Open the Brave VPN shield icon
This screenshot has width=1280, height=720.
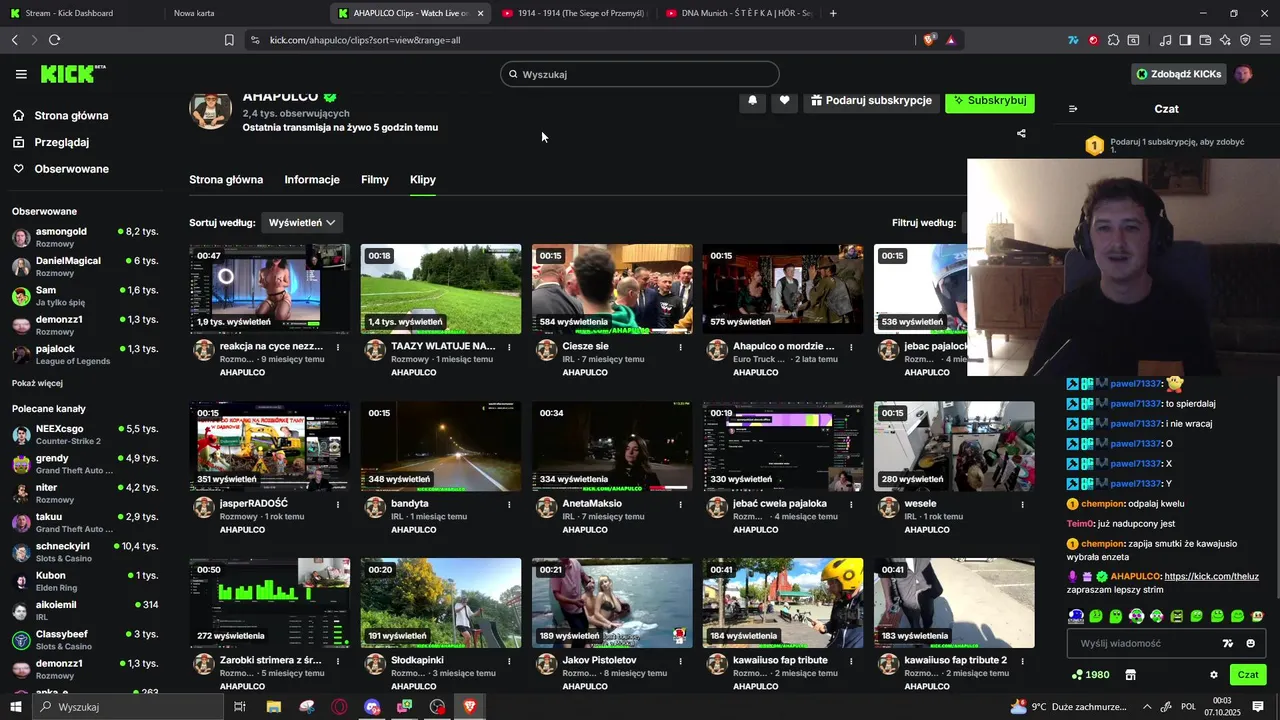coord(1245,40)
